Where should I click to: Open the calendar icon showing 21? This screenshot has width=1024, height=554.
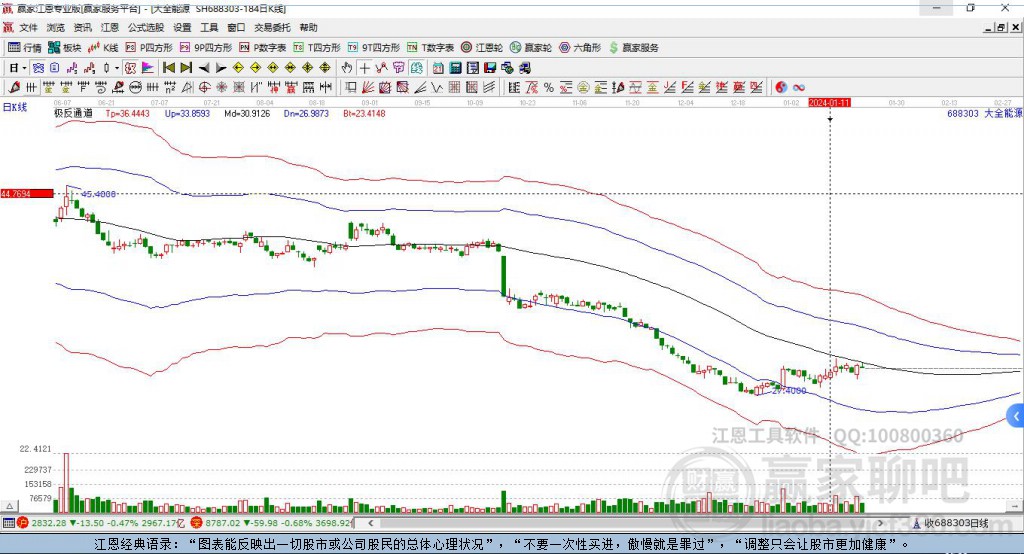point(438,68)
